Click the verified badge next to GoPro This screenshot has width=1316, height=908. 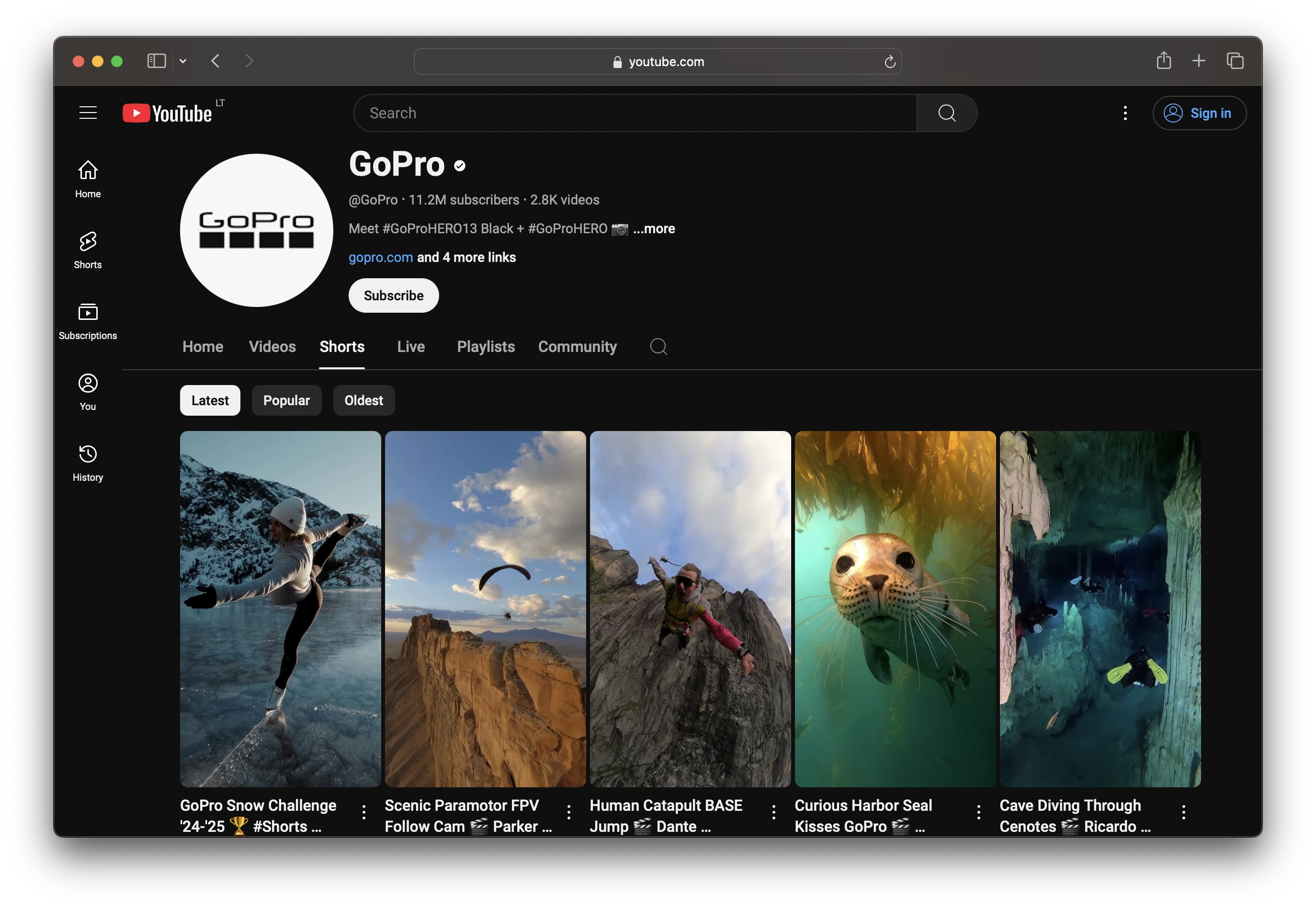(460, 166)
